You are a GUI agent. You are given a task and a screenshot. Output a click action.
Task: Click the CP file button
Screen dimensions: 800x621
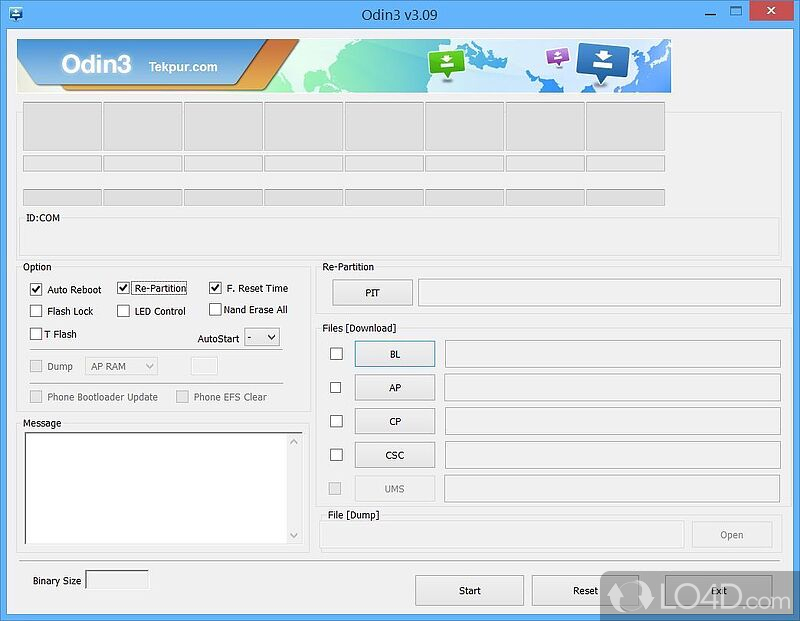(x=395, y=421)
